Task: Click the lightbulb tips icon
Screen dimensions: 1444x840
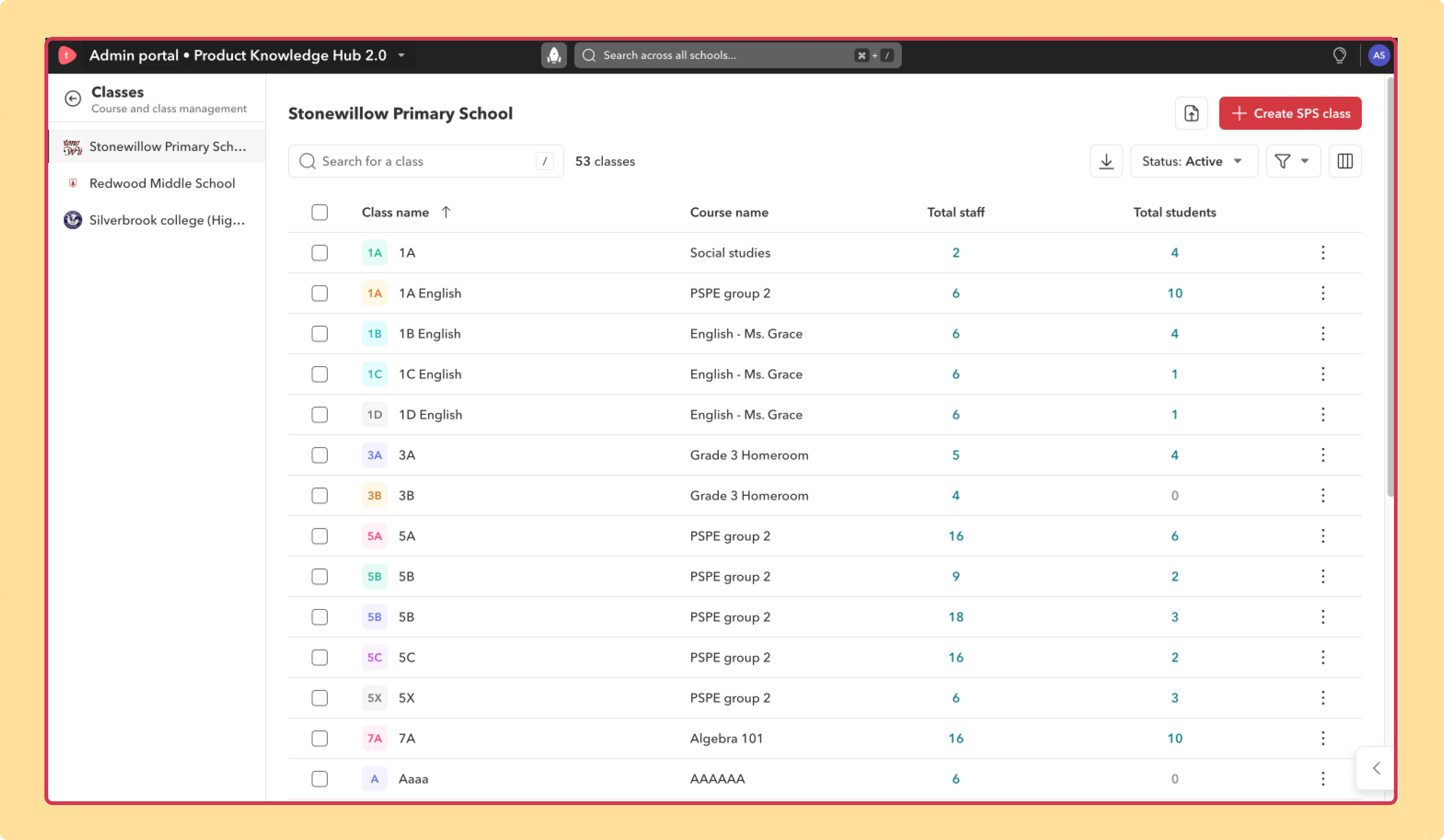Action: (x=1339, y=55)
